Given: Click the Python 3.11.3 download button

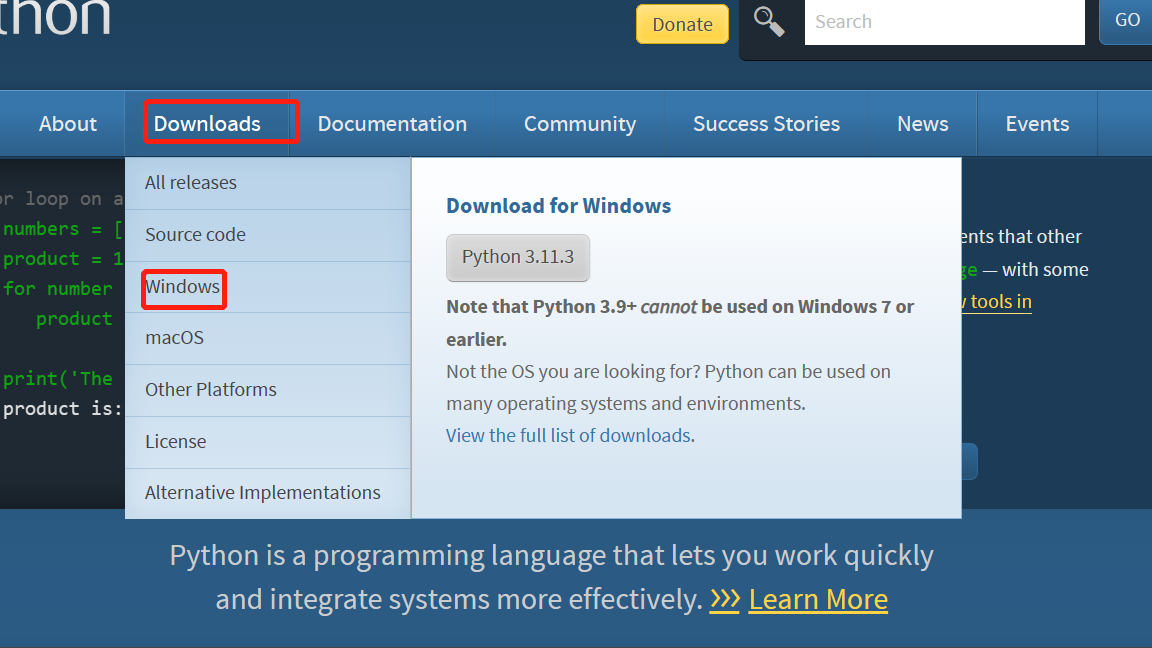Looking at the screenshot, I should coord(518,257).
